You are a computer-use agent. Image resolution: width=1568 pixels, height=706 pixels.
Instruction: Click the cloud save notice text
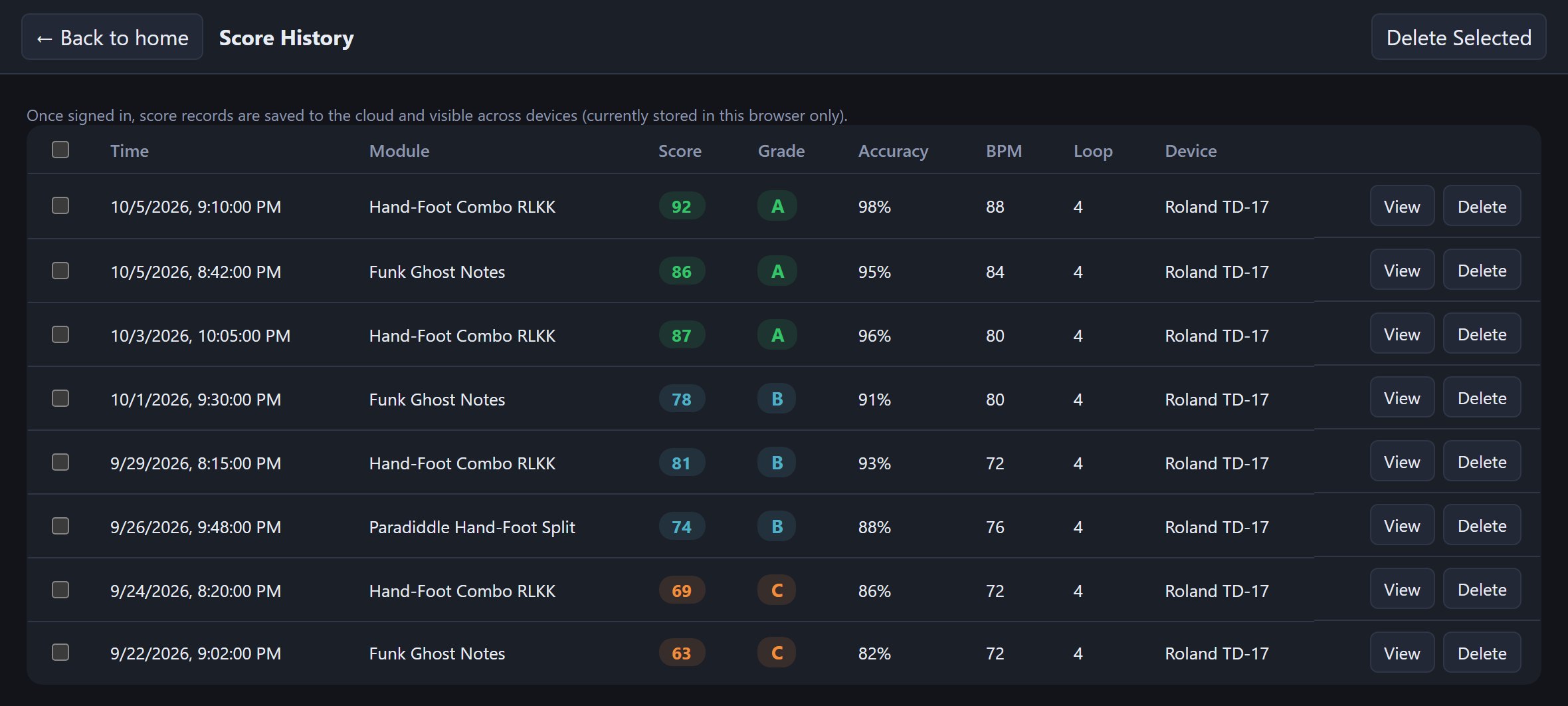pyautogui.click(x=437, y=116)
